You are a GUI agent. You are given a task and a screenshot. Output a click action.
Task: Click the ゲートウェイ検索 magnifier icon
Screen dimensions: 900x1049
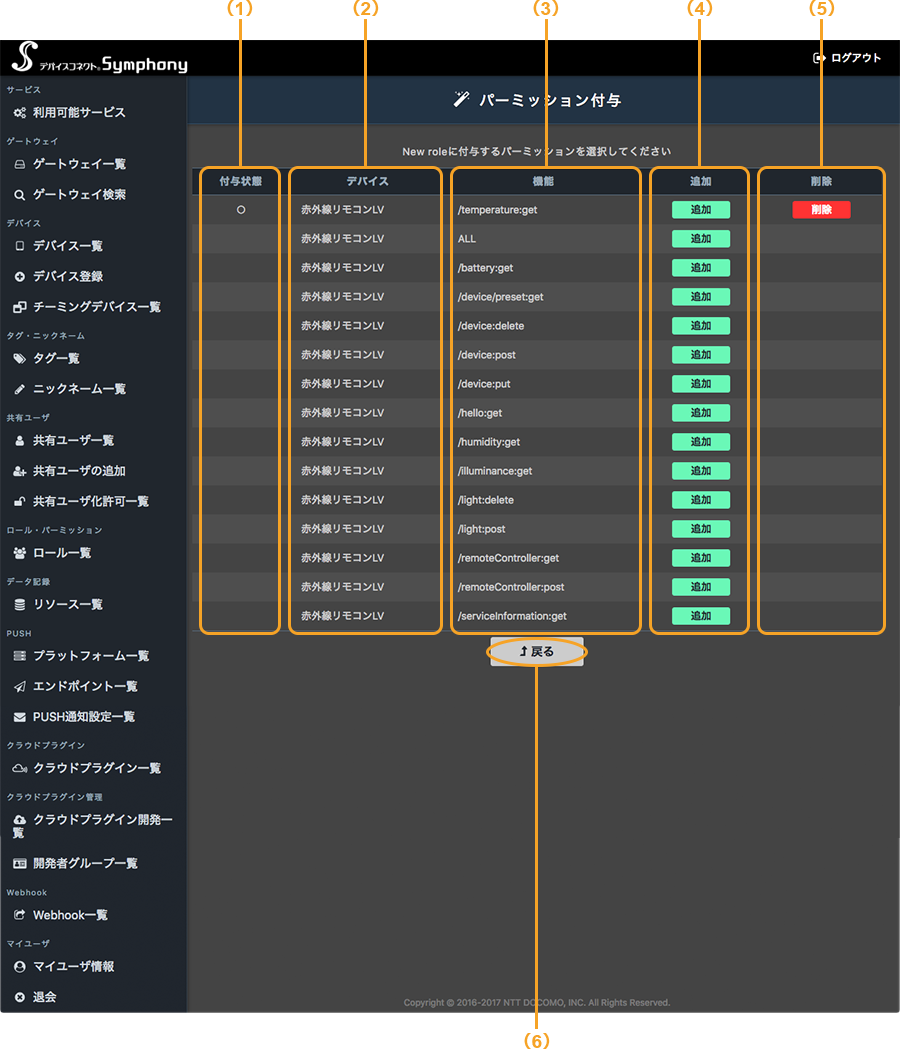click(x=20, y=195)
